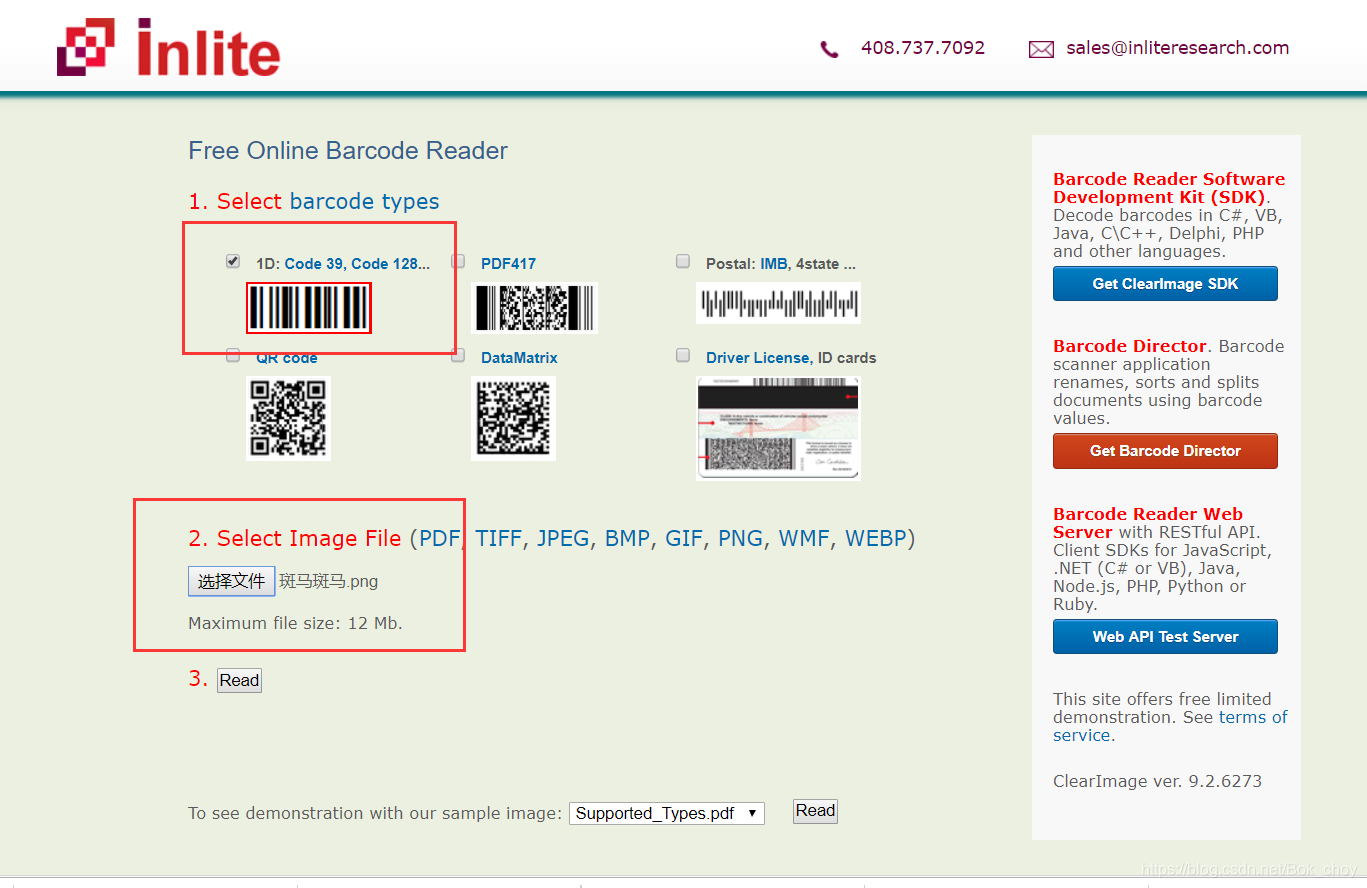Click the Barcode Director heading
This screenshot has width=1367, height=888.
click(1130, 346)
